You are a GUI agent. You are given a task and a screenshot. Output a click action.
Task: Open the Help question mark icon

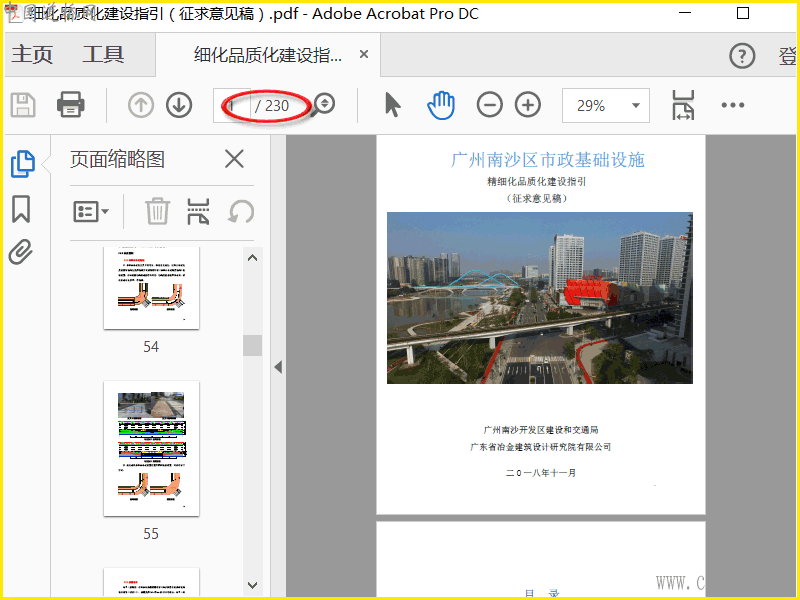click(742, 56)
